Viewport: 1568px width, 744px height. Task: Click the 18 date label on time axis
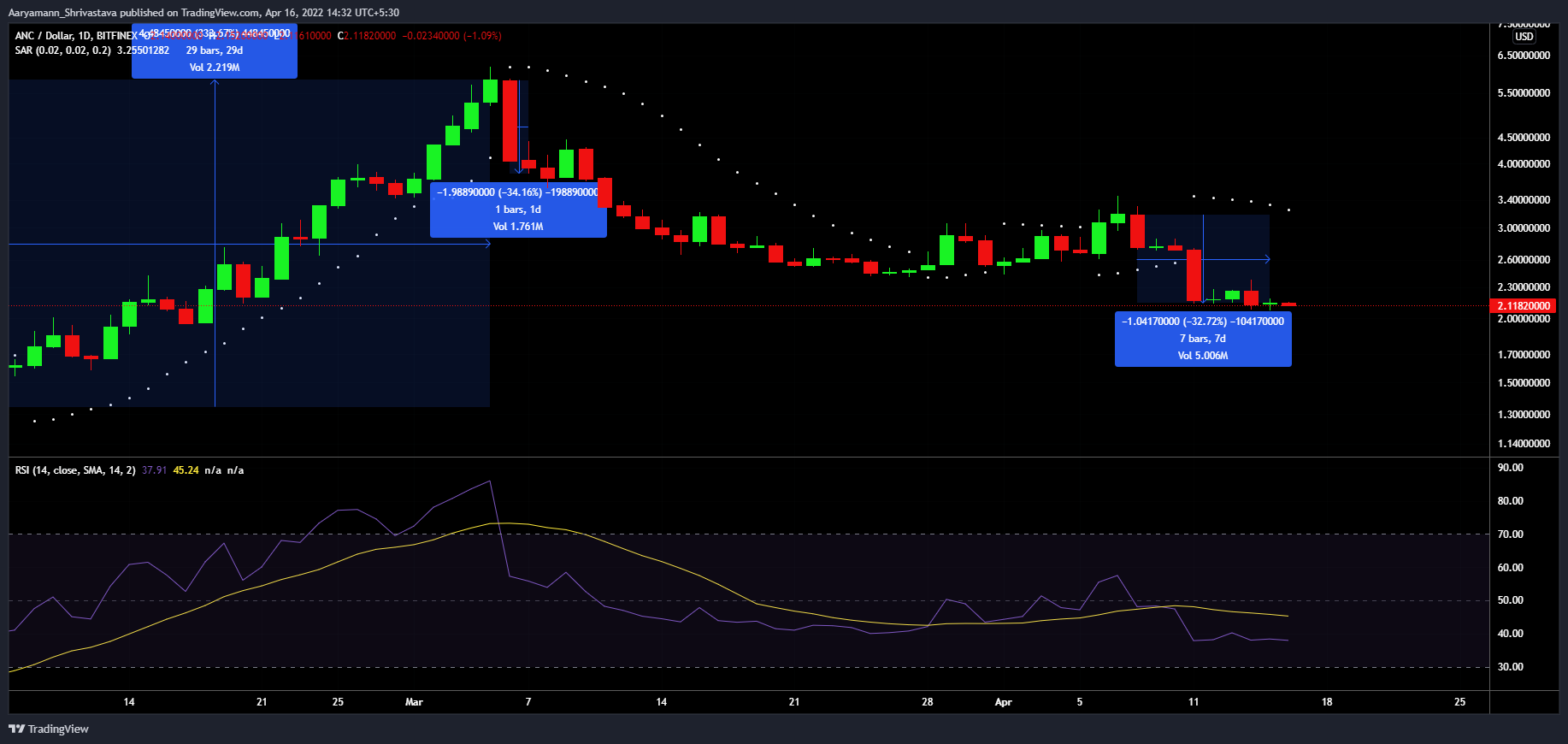tap(1326, 702)
